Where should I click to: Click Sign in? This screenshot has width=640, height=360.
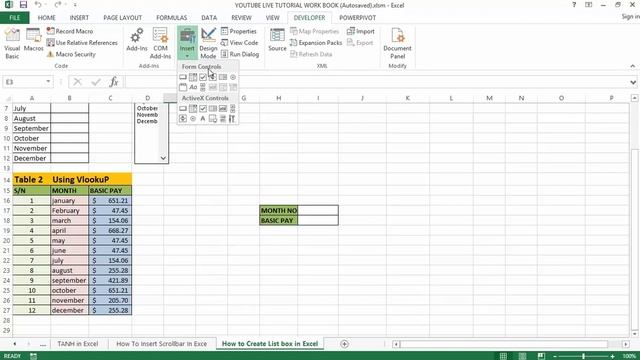pyautogui.click(x=630, y=16)
